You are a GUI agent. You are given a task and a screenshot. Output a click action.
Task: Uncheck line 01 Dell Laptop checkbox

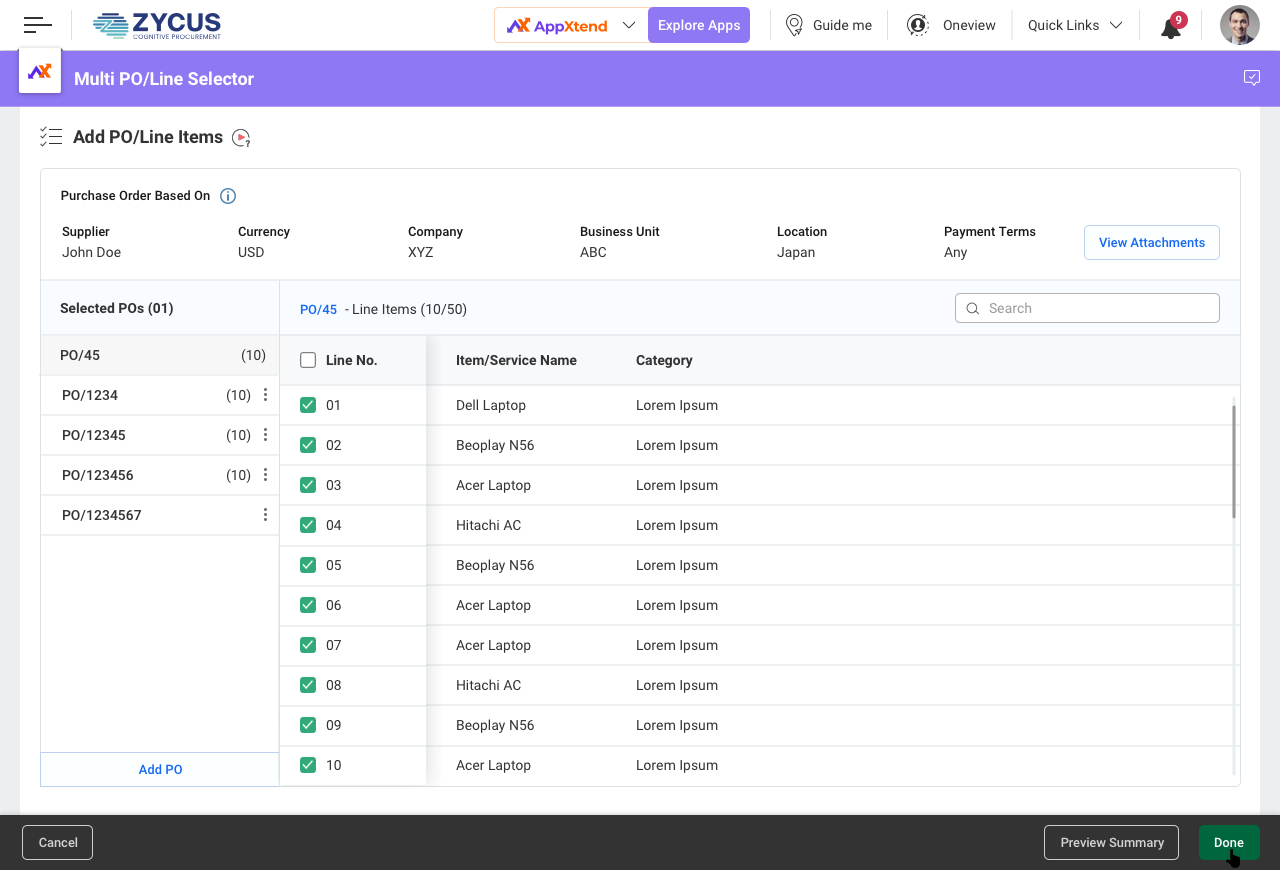308,405
